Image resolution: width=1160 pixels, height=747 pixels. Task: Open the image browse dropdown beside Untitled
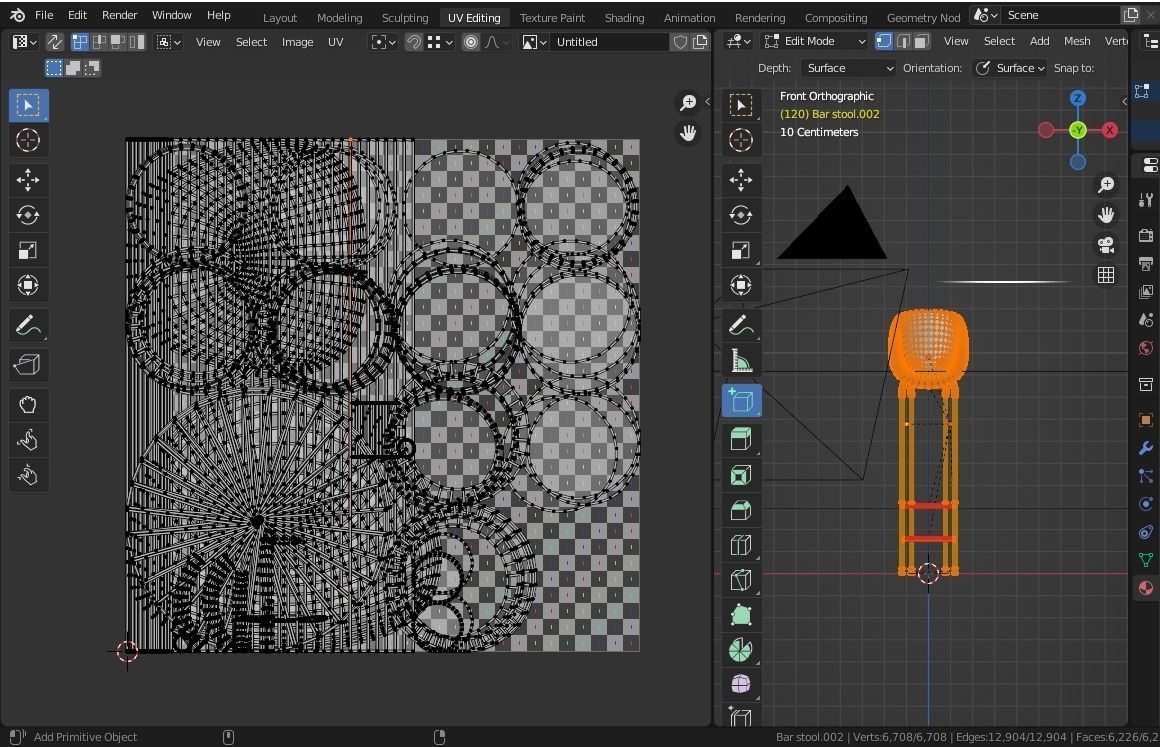tap(534, 42)
